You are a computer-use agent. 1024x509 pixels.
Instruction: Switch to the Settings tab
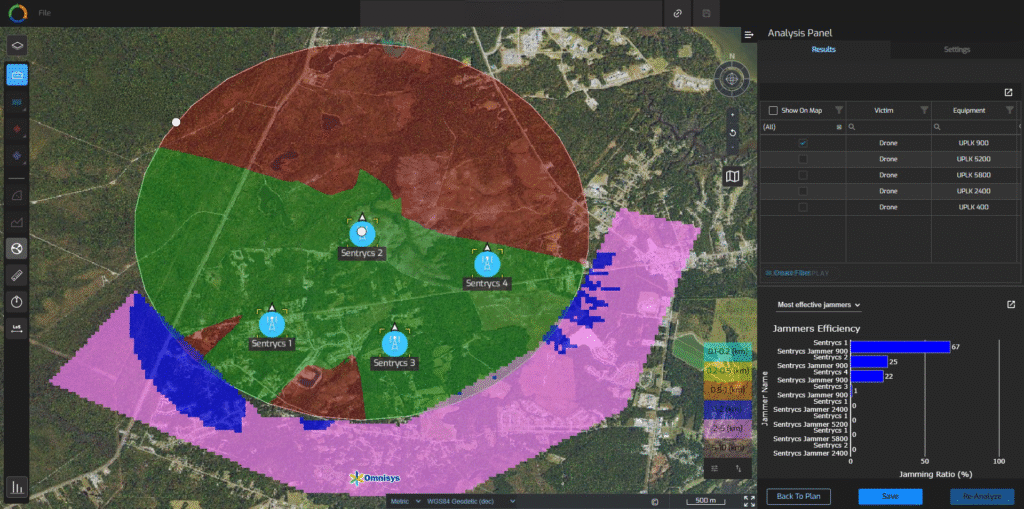pos(957,50)
